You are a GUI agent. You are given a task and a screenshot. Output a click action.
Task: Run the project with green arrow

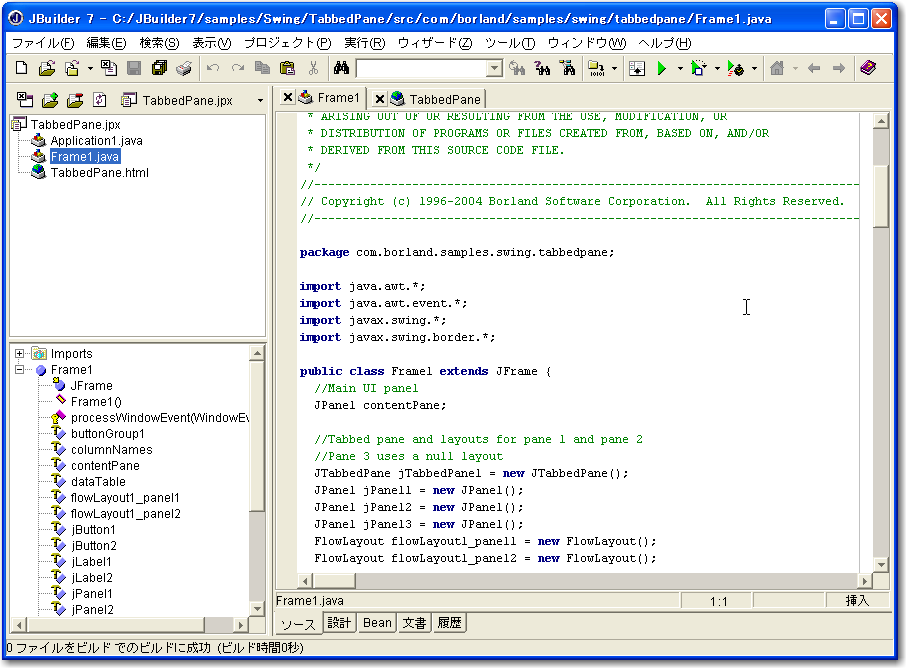click(x=661, y=68)
